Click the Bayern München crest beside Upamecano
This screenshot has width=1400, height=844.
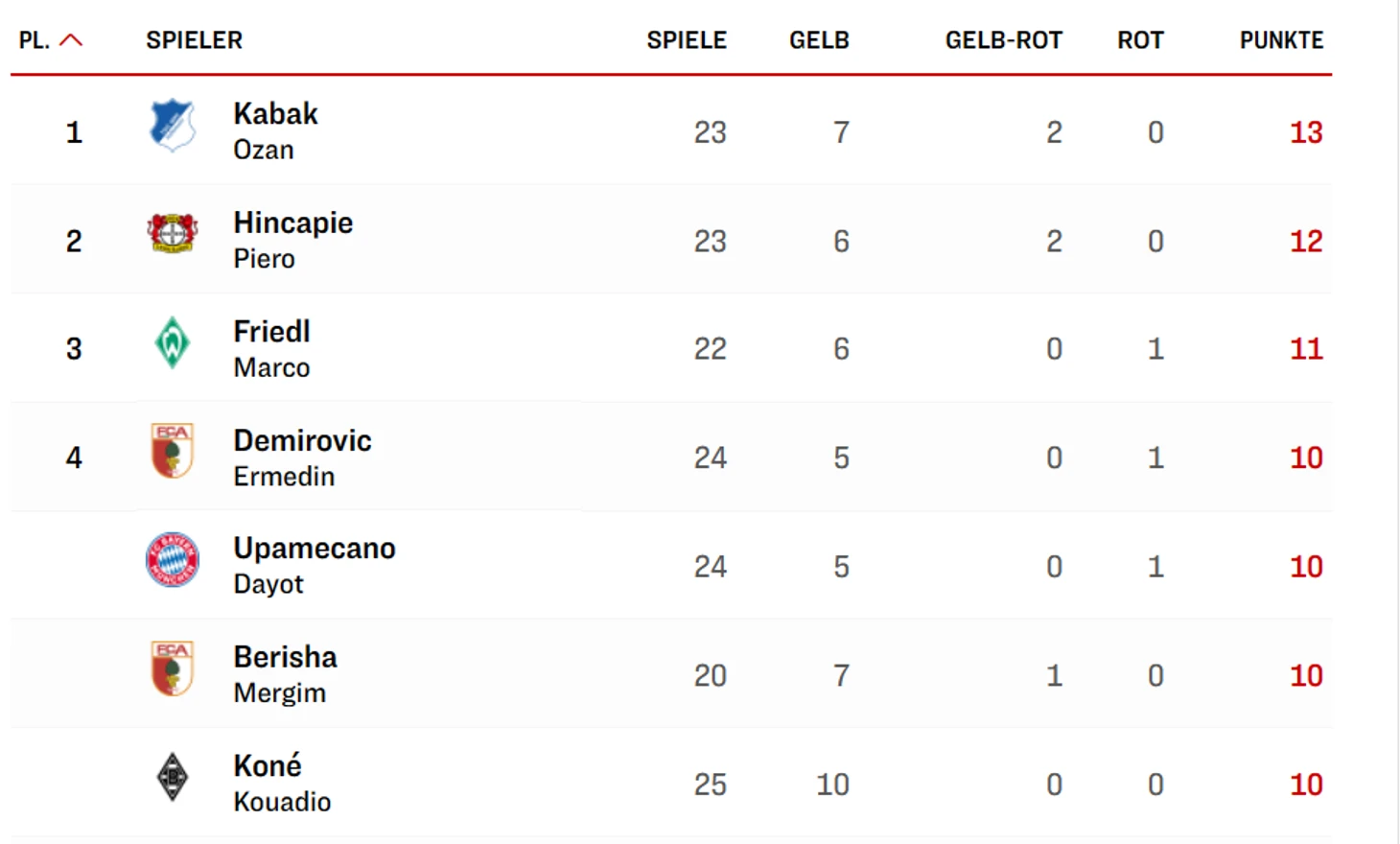click(173, 560)
